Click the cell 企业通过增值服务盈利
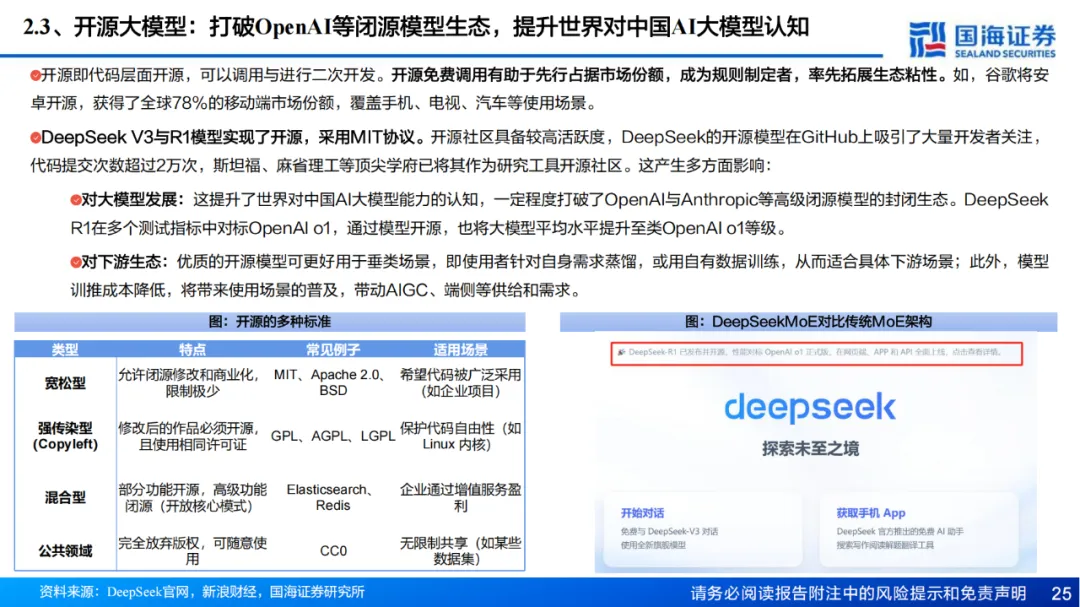 (x=460, y=497)
